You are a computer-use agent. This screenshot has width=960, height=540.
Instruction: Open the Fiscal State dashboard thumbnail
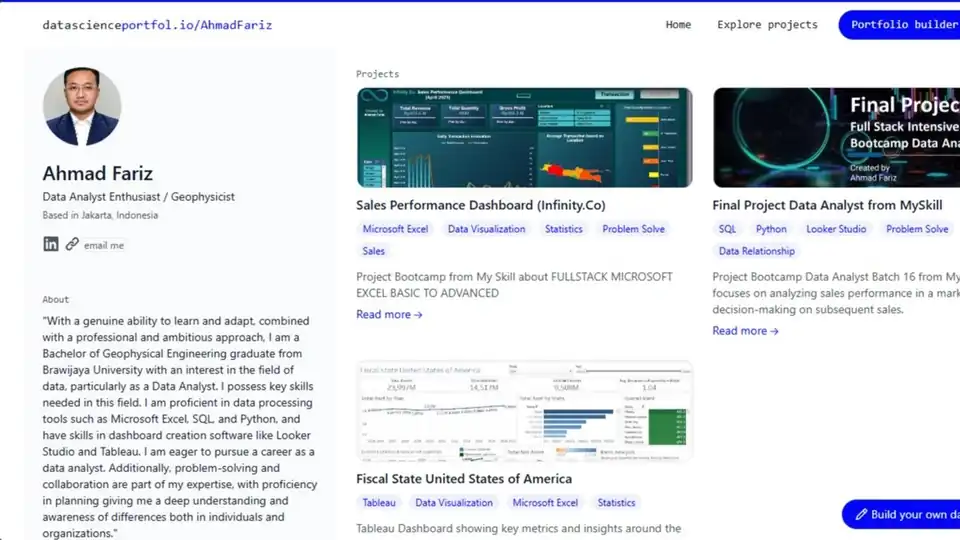[x=525, y=411]
